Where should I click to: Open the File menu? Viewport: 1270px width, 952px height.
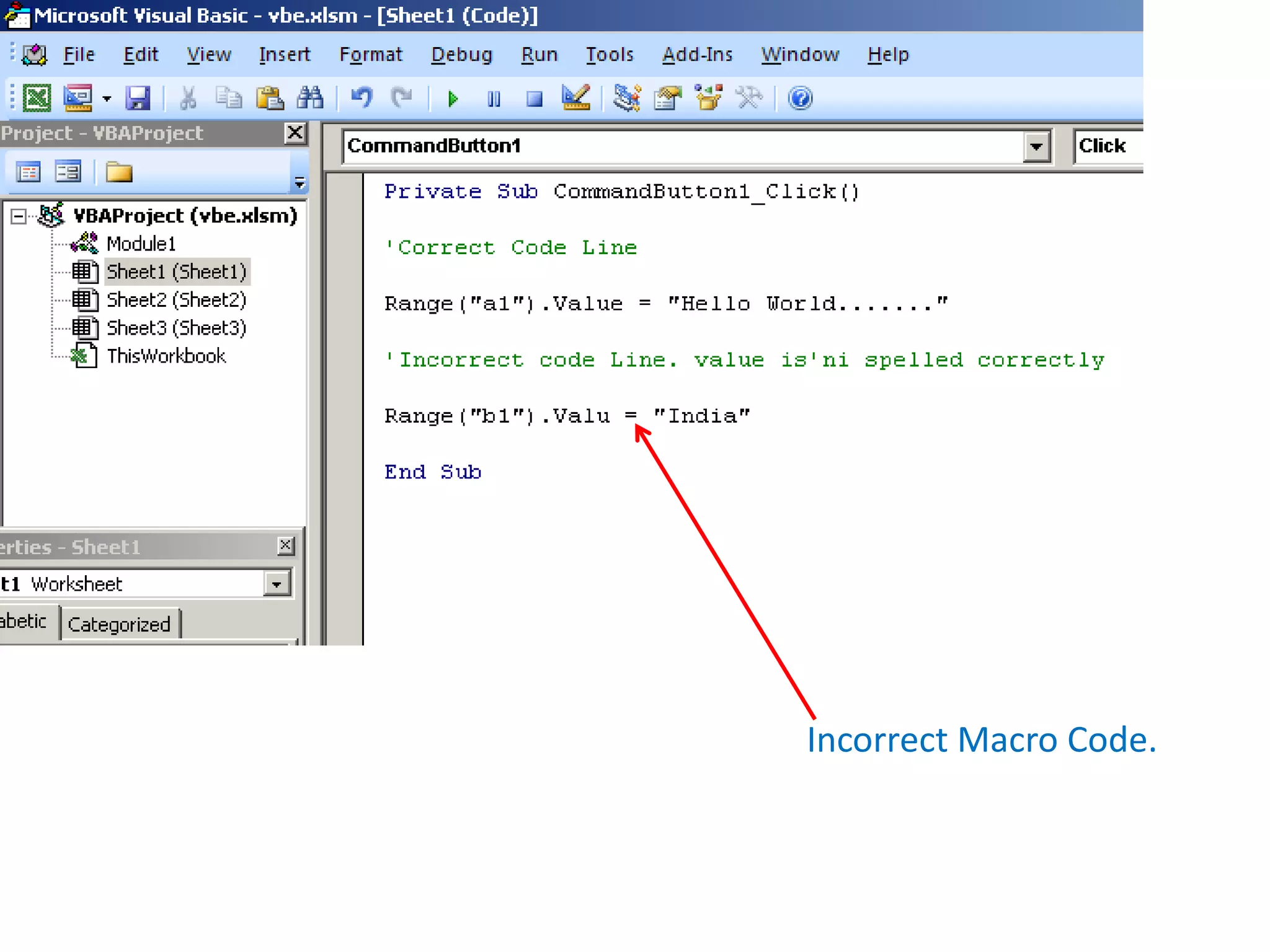tap(79, 55)
